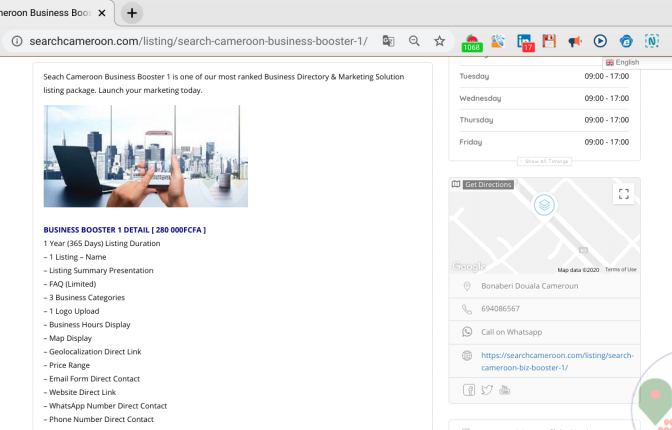Click 'Listing Summary Presentation' line
Viewport: 672px width, 430px height.
[x=98, y=271]
